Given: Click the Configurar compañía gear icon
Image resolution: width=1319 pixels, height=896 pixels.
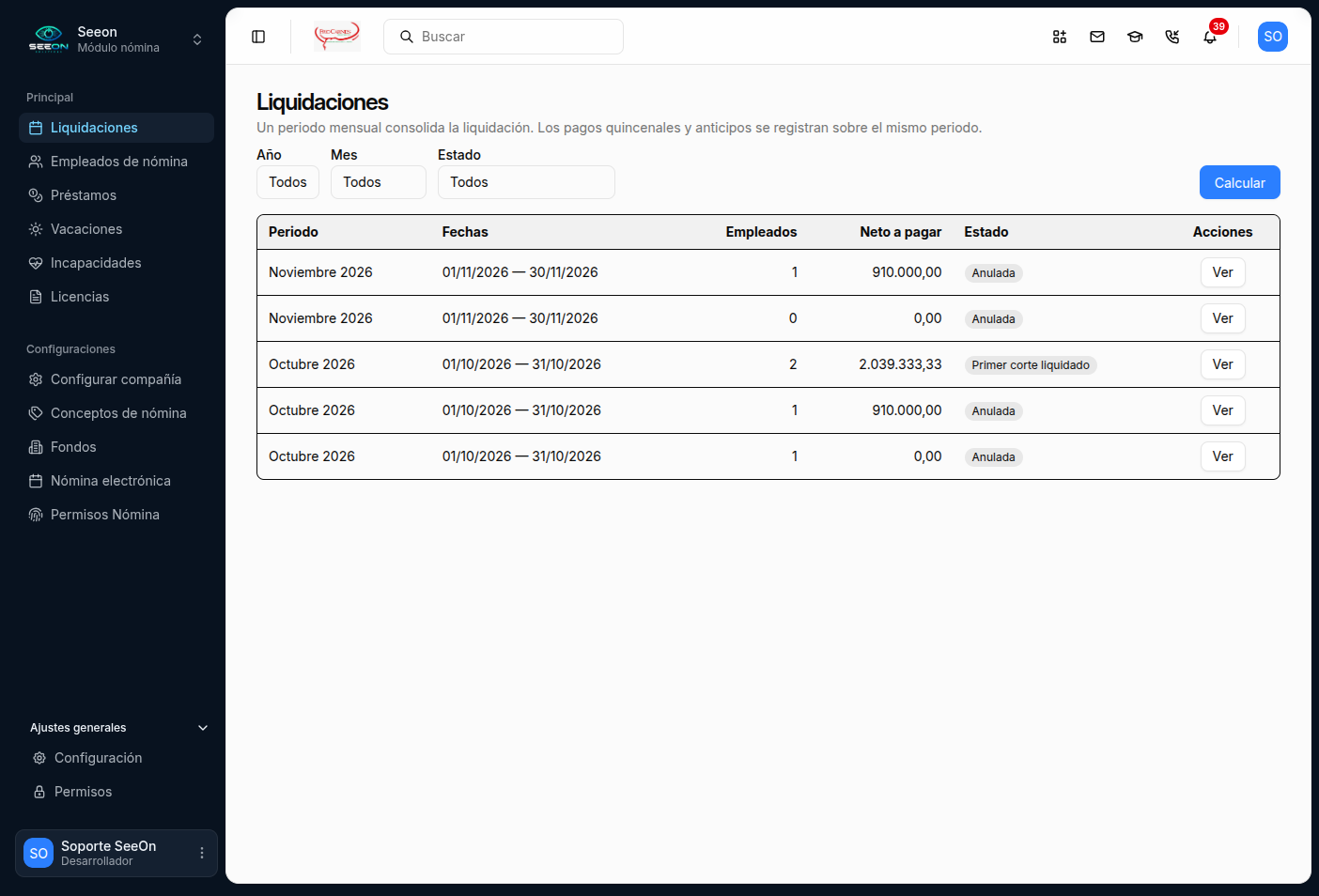Looking at the screenshot, I should 36,379.
